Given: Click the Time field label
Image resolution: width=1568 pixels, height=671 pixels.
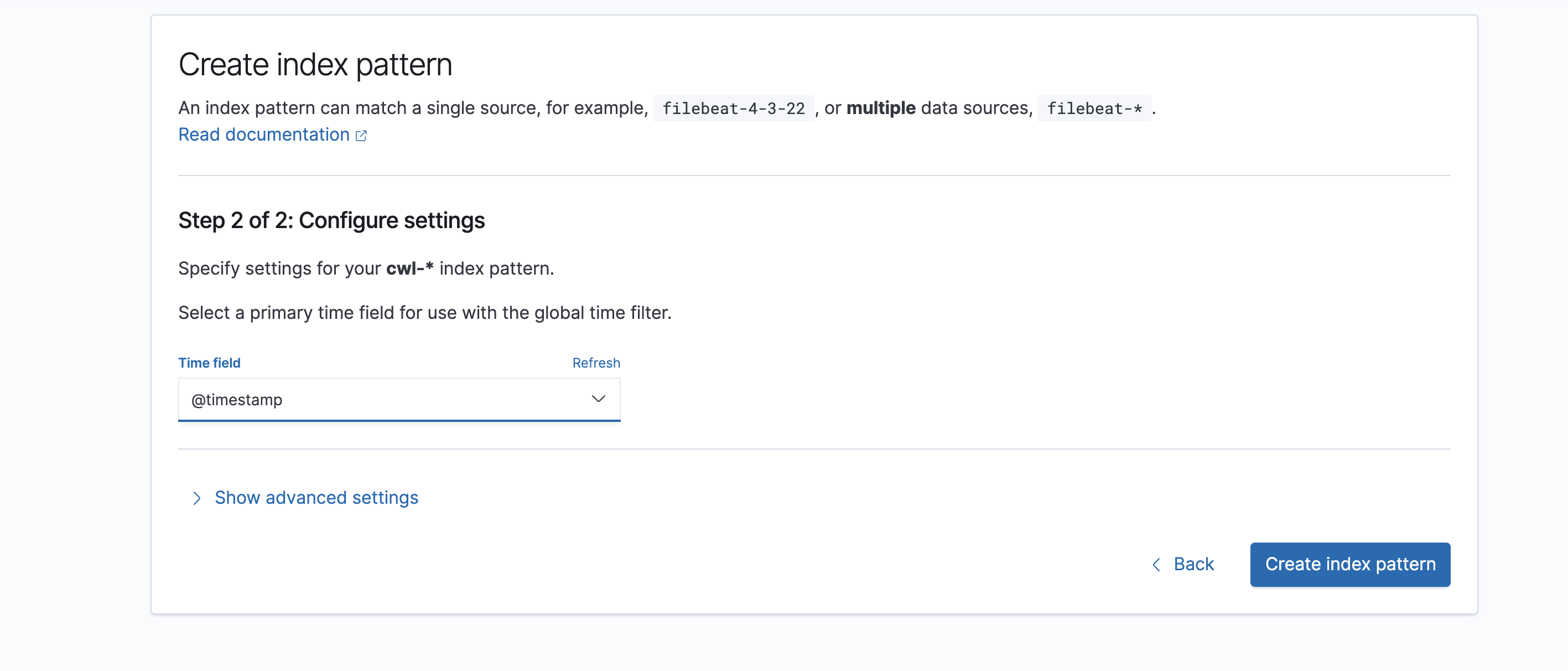Looking at the screenshot, I should click(209, 363).
